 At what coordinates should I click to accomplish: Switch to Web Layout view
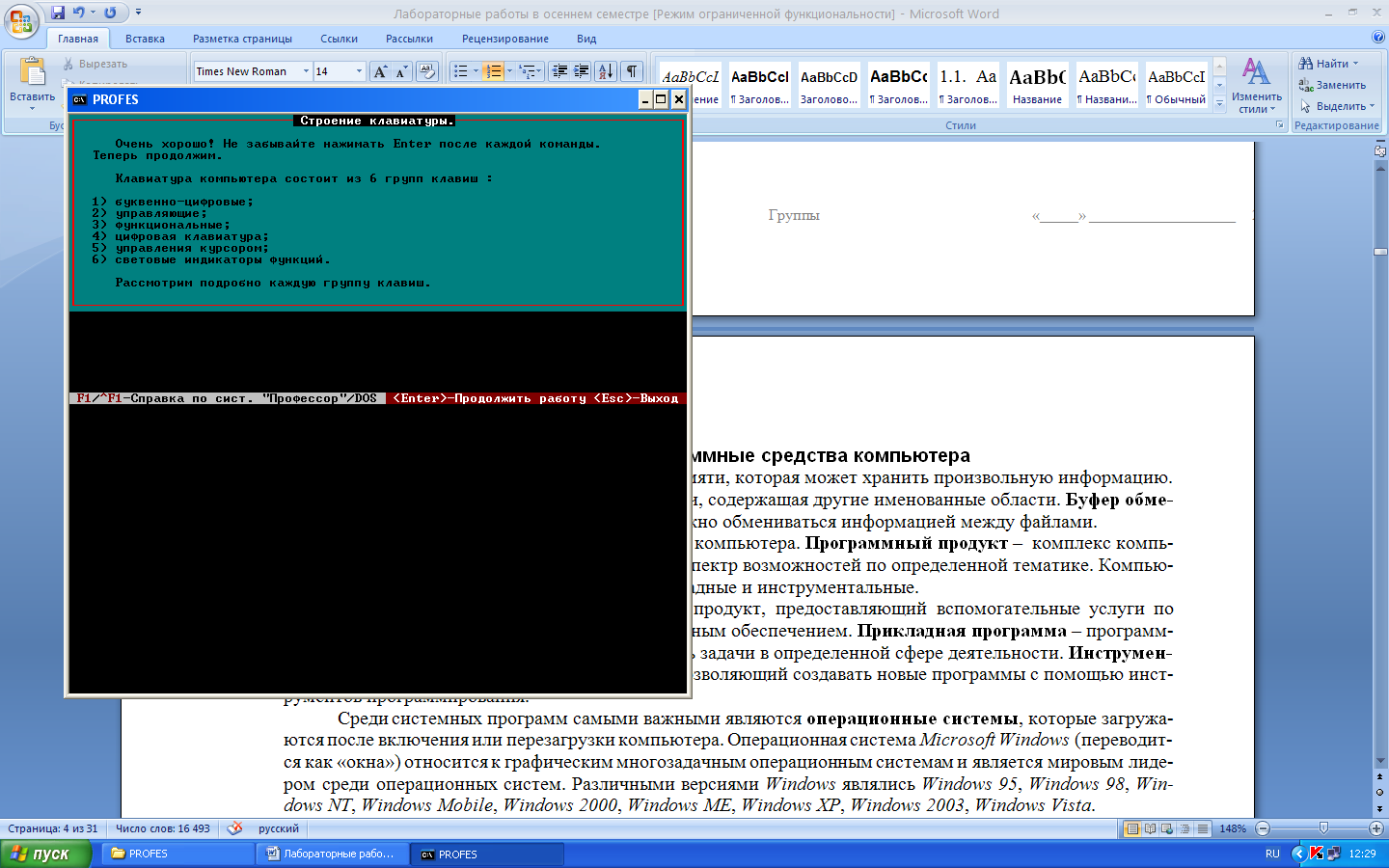pyautogui.click(x=1167, y=828)
